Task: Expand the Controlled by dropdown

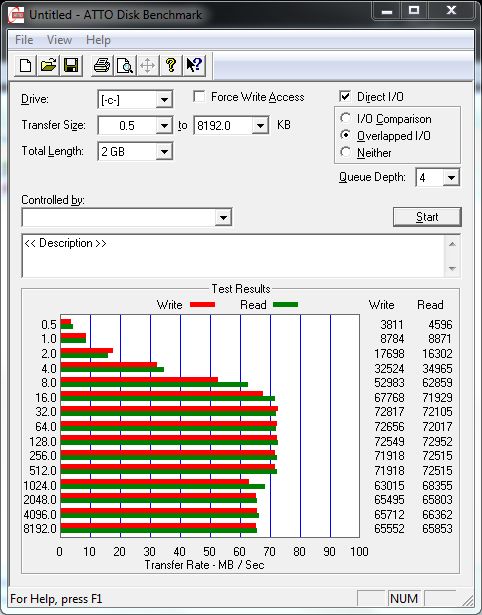Action: coord(223,217)
